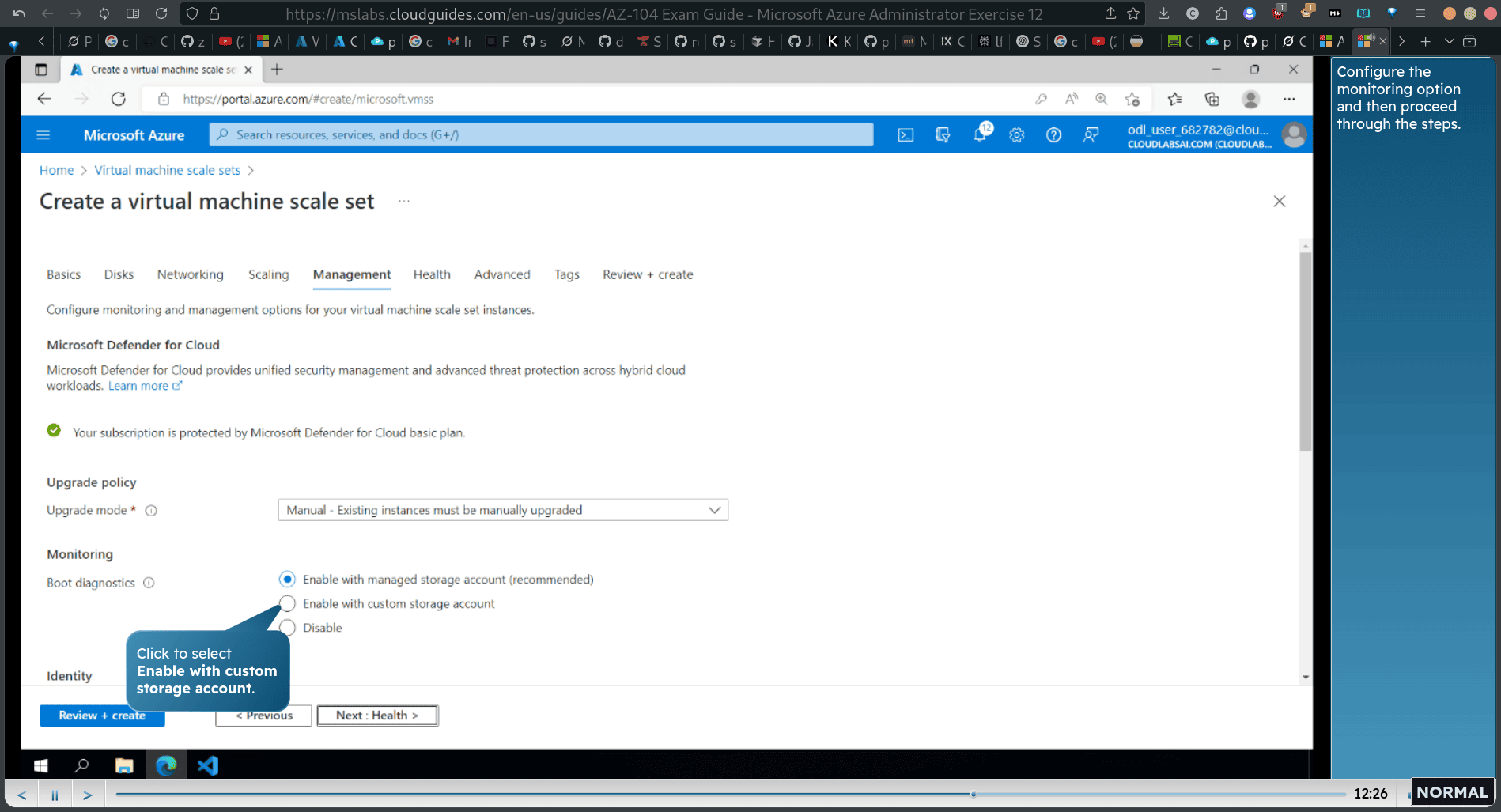The width and height of the screenshot is (1501, 812).
Task: Open Edge profile icon
Action: coord(1250,99)
